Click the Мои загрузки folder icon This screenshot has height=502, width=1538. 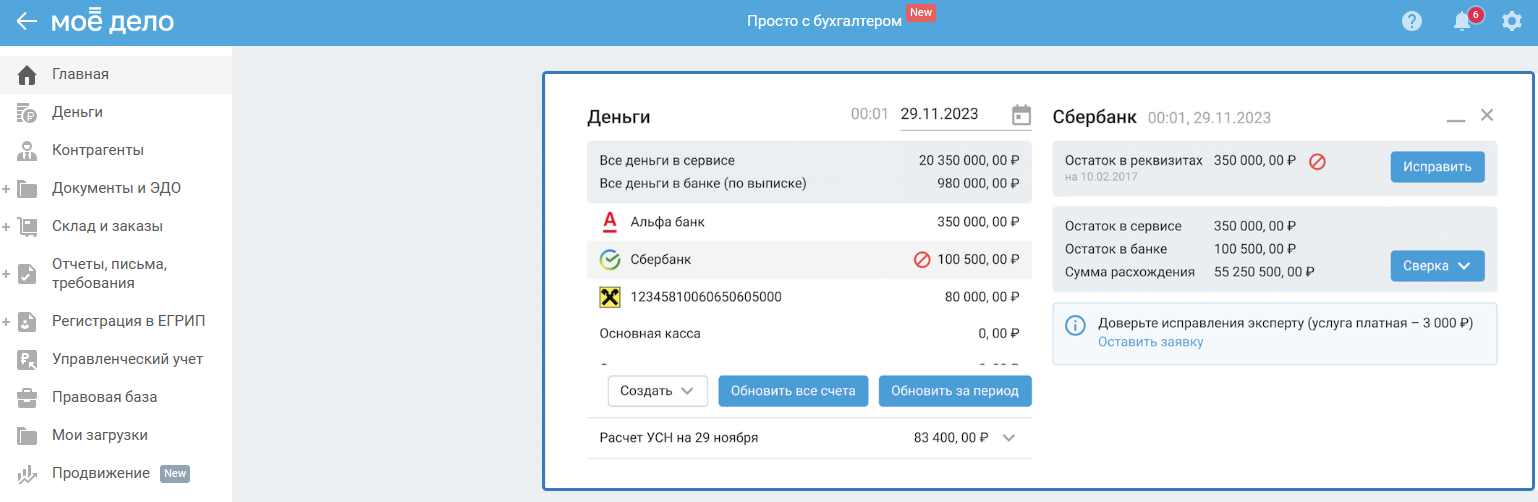27,435
